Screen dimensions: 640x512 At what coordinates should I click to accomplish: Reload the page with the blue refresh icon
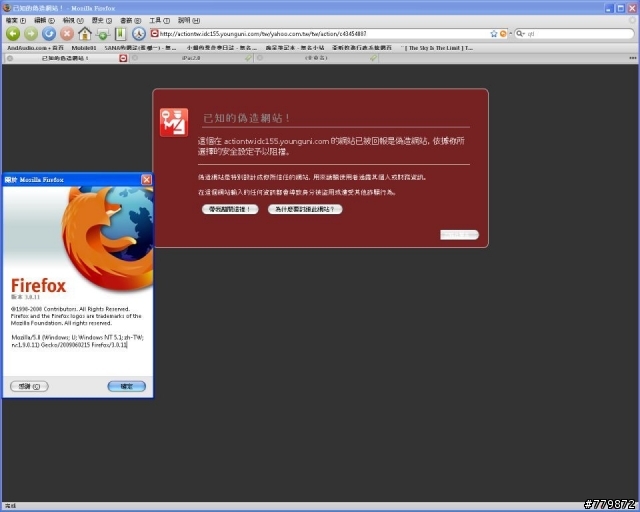click(x=49, y=33)
